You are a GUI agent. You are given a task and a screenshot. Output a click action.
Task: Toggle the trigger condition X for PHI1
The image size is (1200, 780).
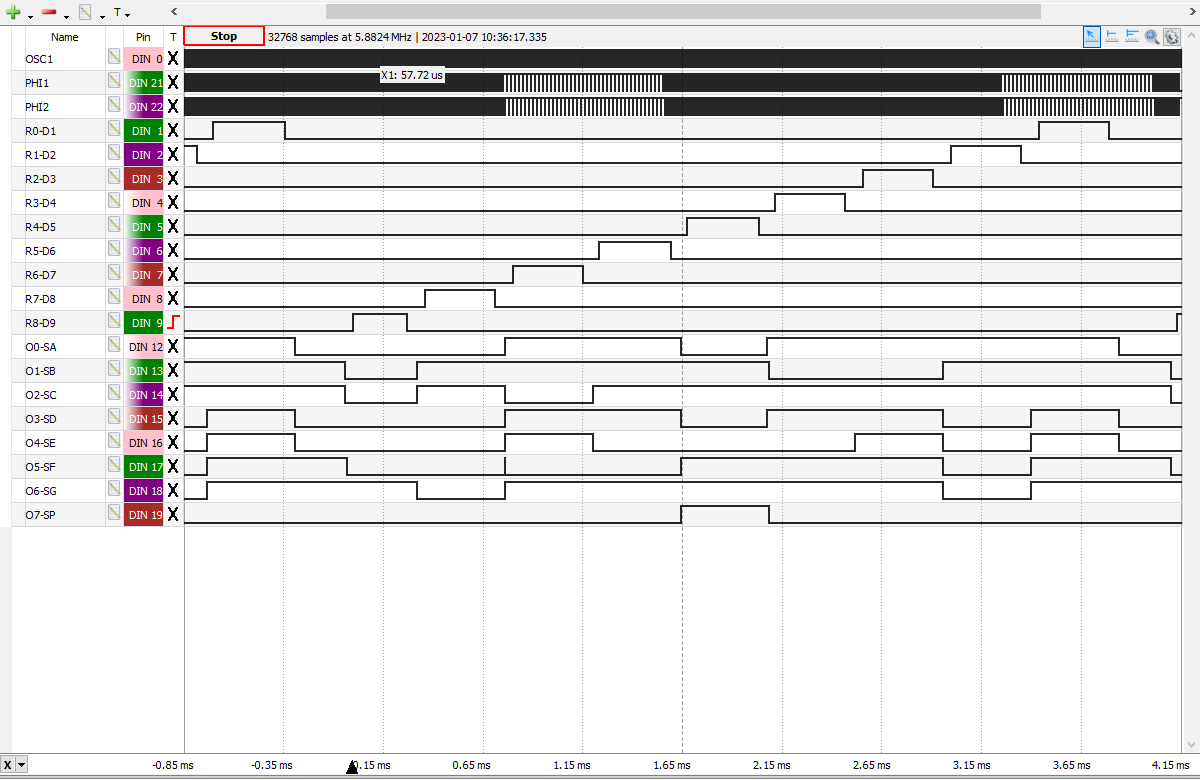[x=173, y=82]
